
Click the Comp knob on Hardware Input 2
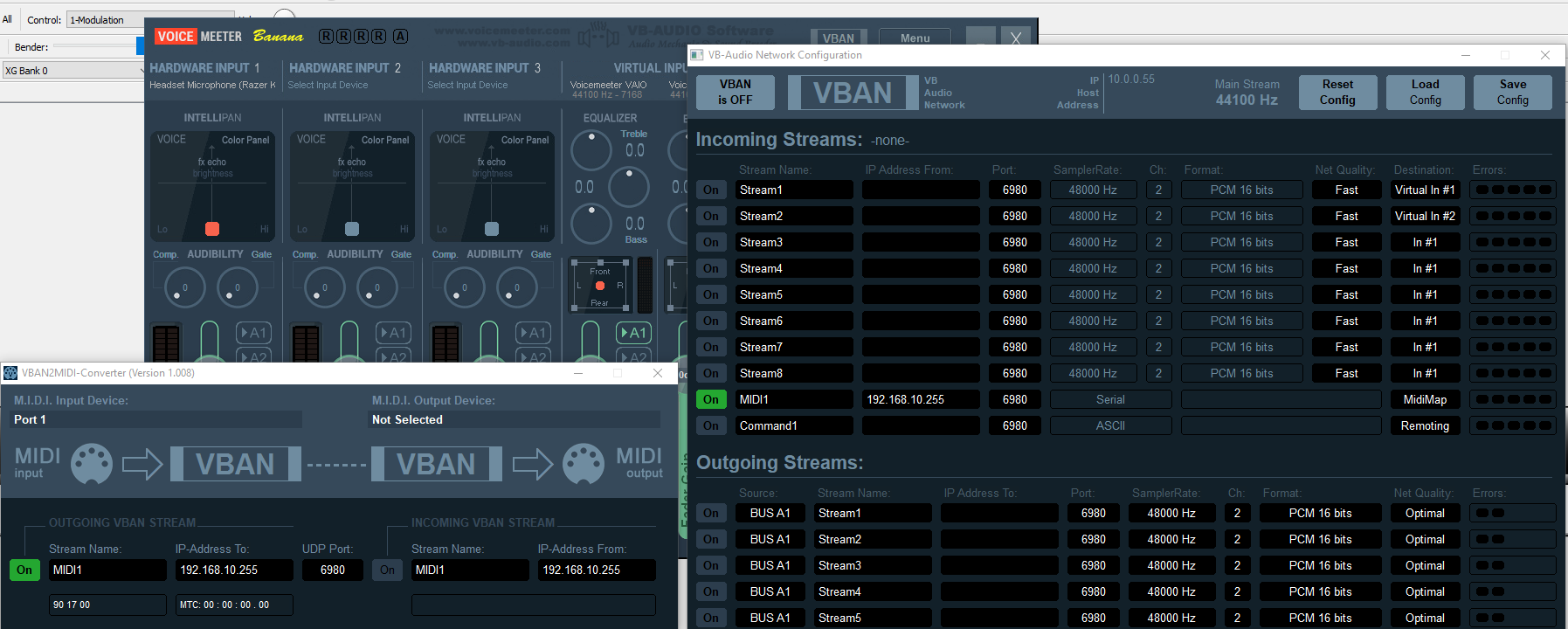[324, 287]
